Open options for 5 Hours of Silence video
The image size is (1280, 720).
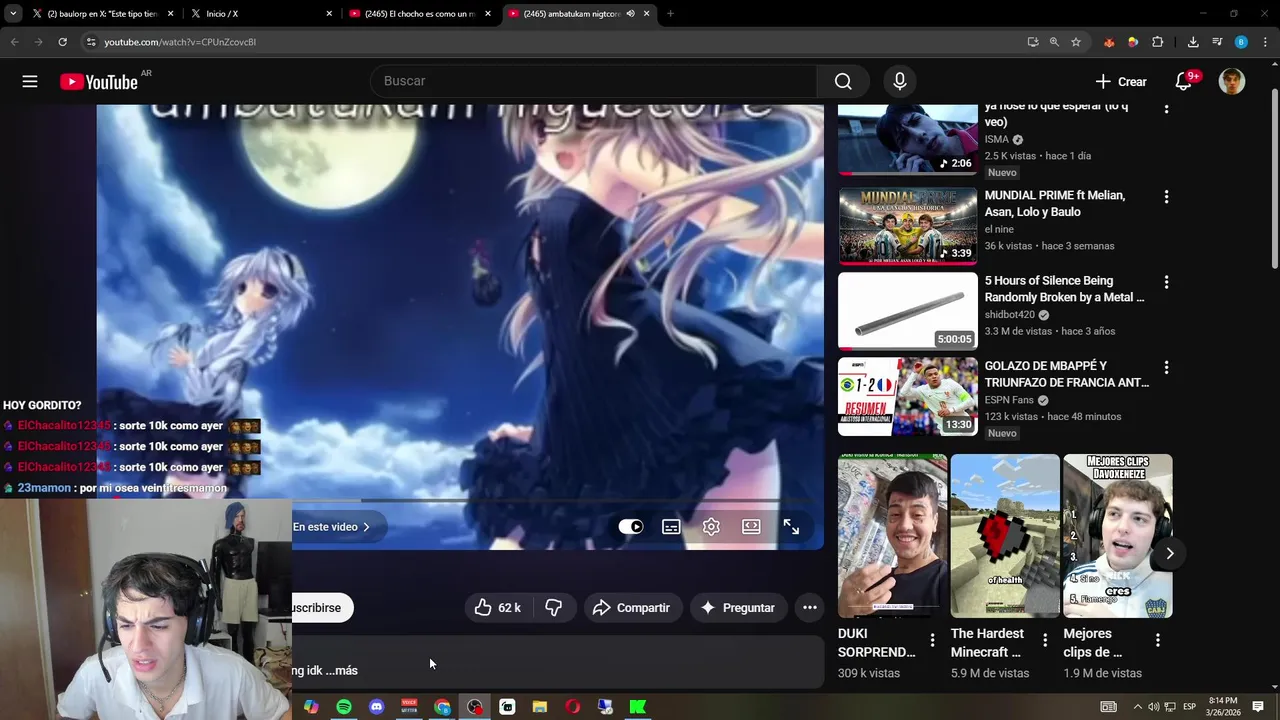1166,283
